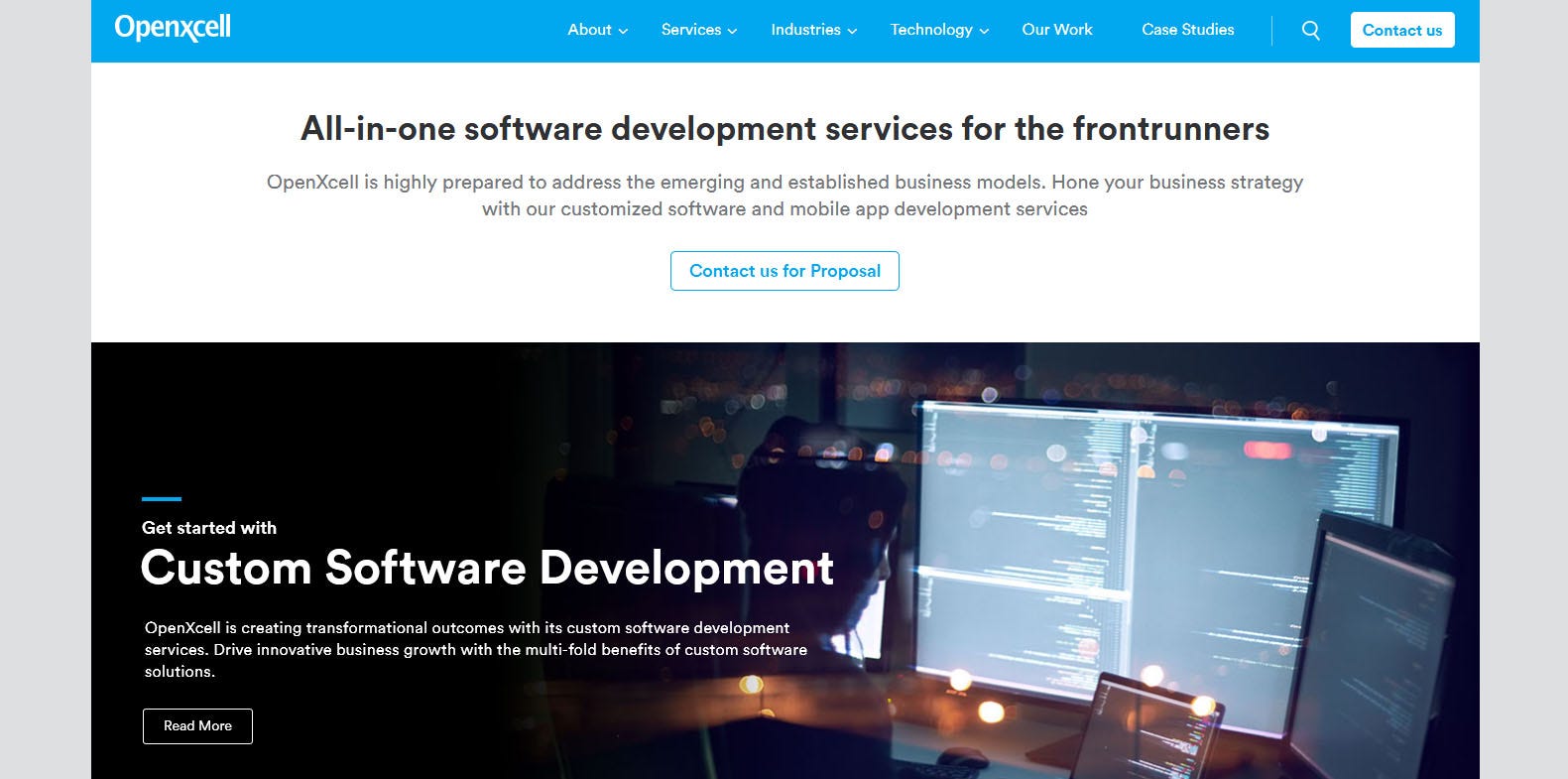
Task: Expand the Industries menu chevron
Action: point(852,31)
